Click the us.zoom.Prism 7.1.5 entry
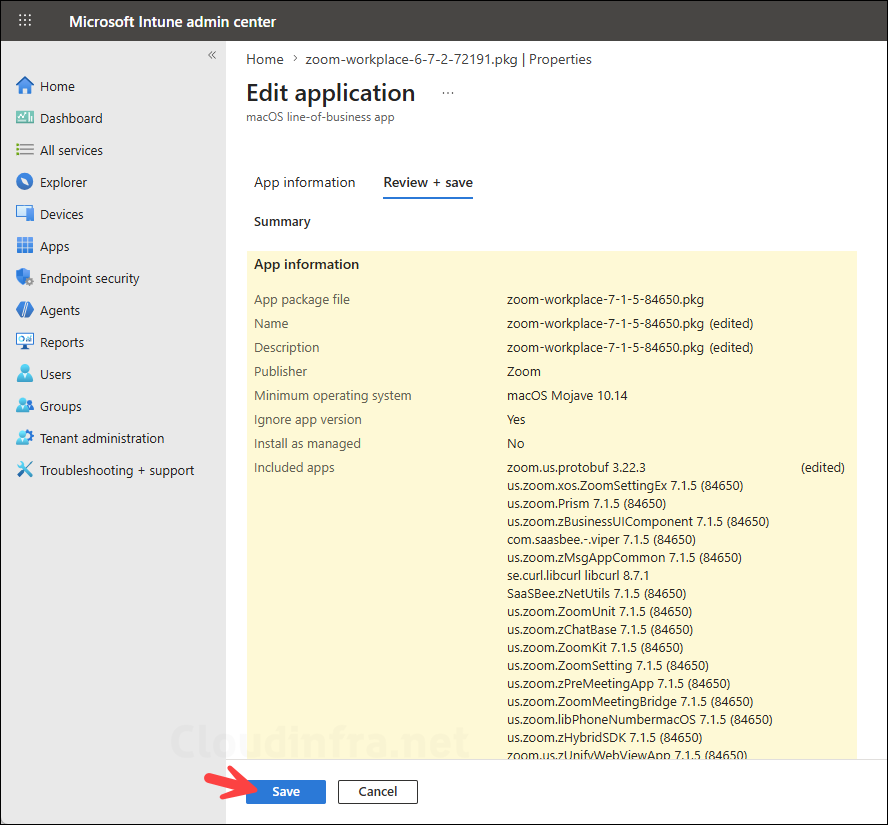 click(x=586, y=503)
